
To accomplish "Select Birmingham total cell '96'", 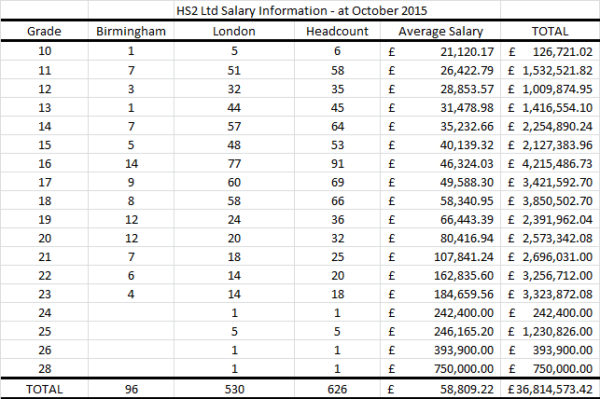I will coord(131,389).
